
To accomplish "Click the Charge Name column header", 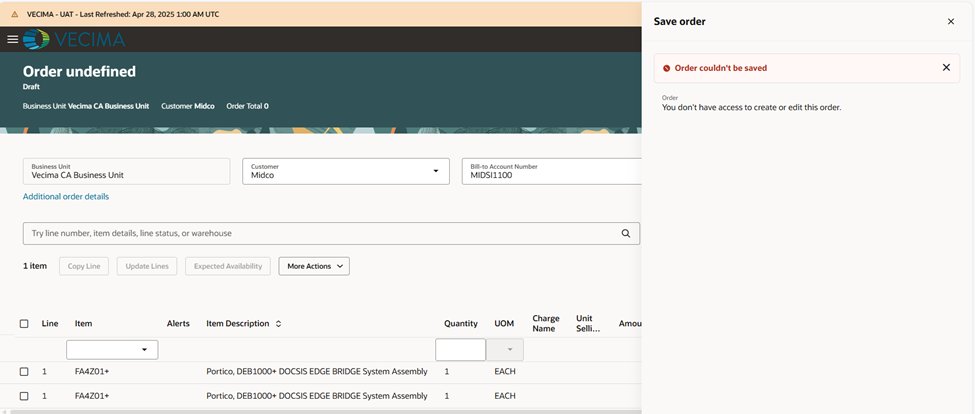I will [545, 324].
